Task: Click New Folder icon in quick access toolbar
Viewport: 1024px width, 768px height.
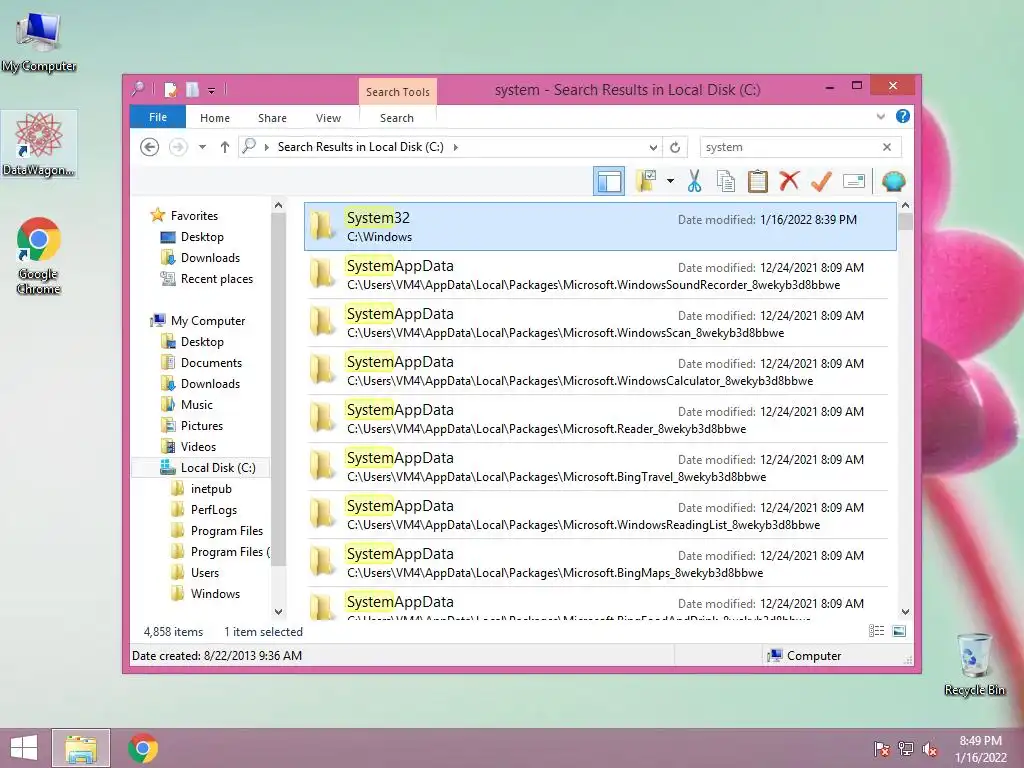Action: coord(192,89)
